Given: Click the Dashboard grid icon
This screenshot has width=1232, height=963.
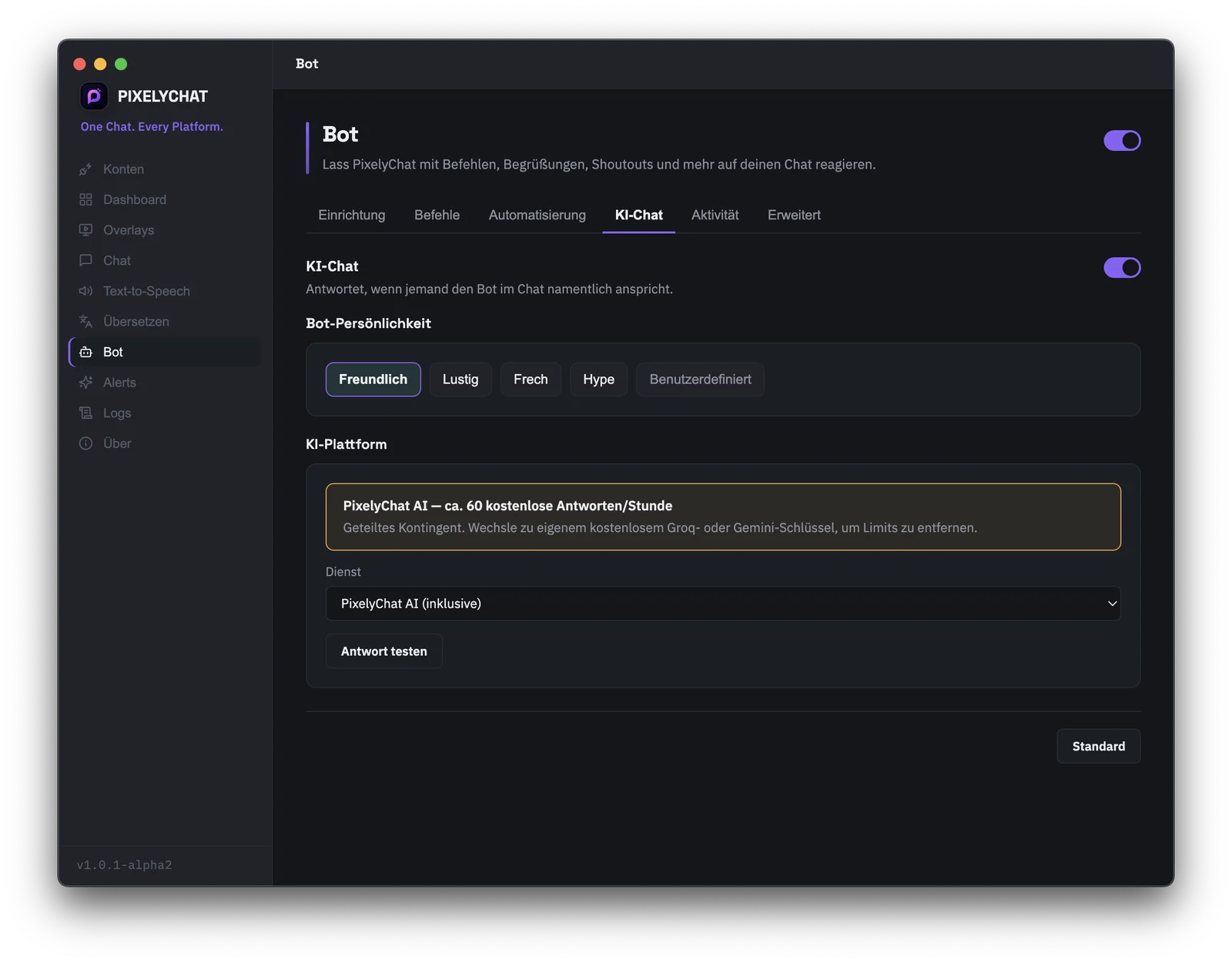Looking at the screenshot, I should (x=85, y=199).
